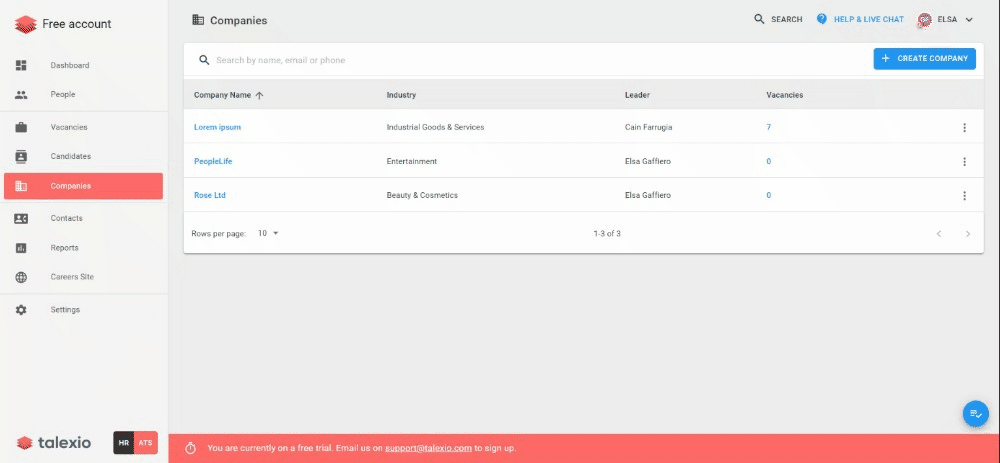This screenshot has width=1000, height=463.
Task: Click PeopleLife vacancies count 0
Action: click(768, 161)
